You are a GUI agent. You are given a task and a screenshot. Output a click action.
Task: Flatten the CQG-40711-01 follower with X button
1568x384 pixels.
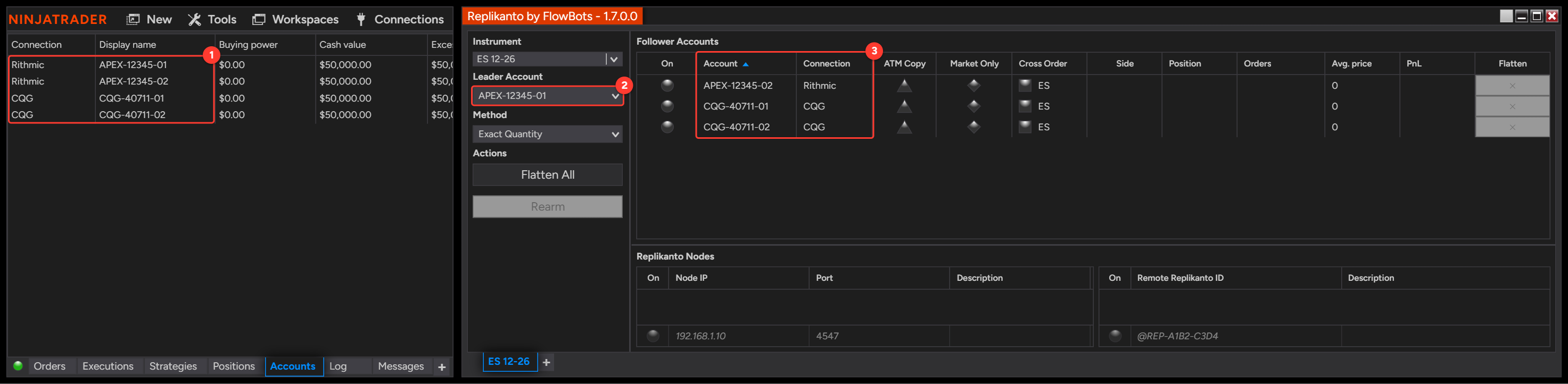click(1512, 106)
